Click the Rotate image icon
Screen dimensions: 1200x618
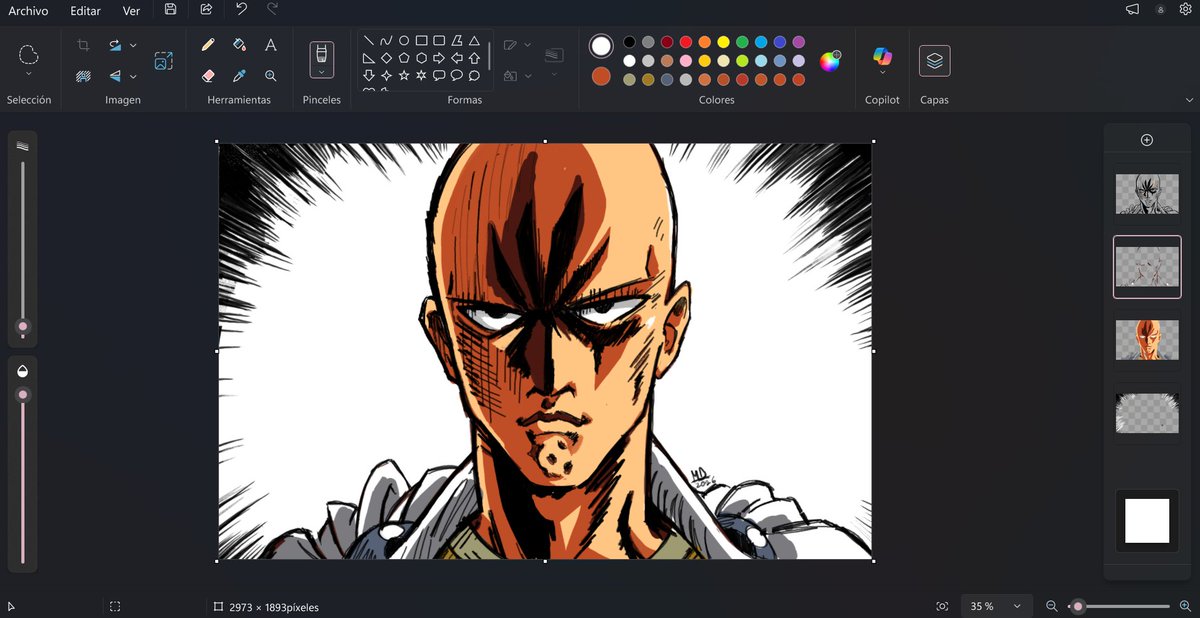[x=115, y=45]
